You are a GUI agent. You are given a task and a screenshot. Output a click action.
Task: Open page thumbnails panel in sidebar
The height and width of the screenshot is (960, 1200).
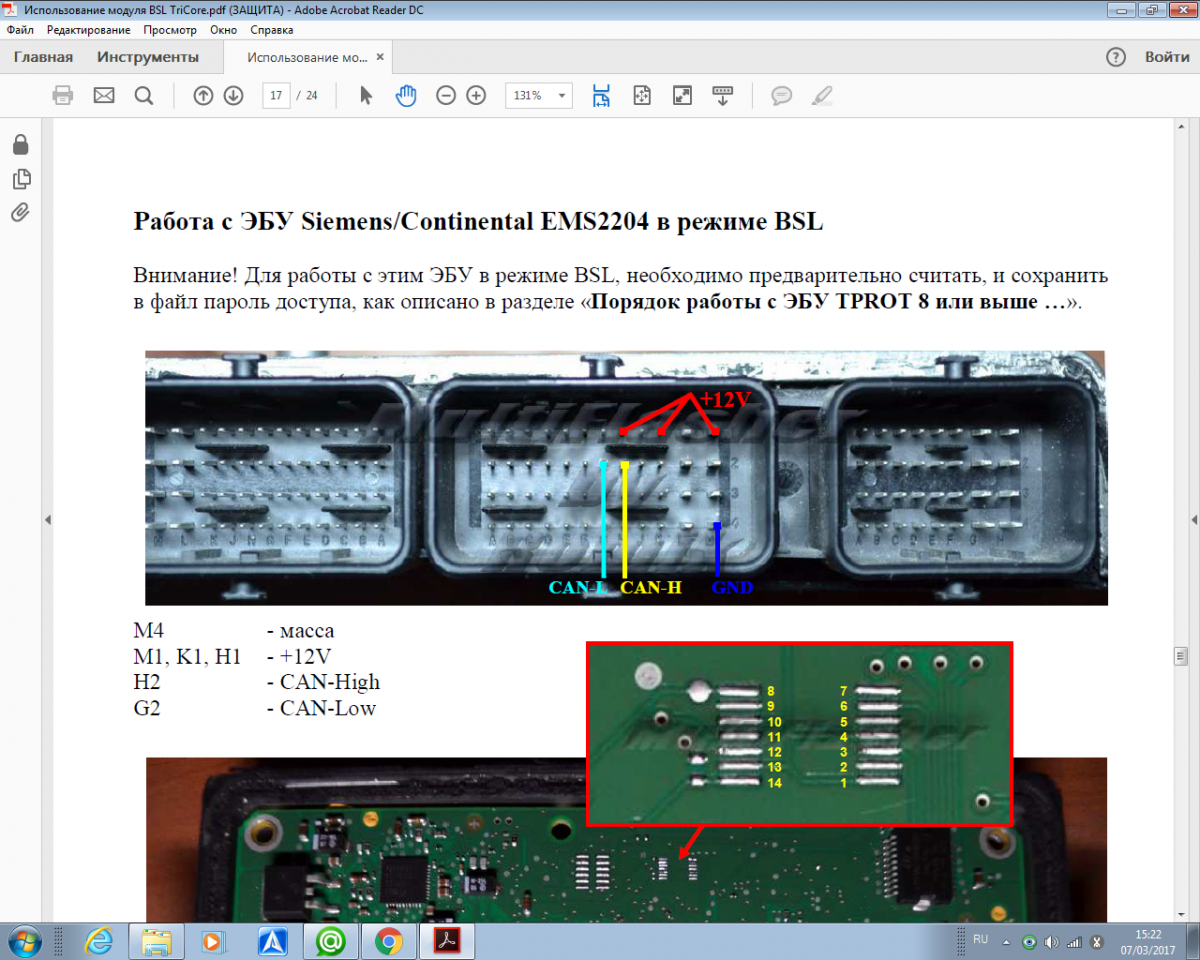coord(20,179)
